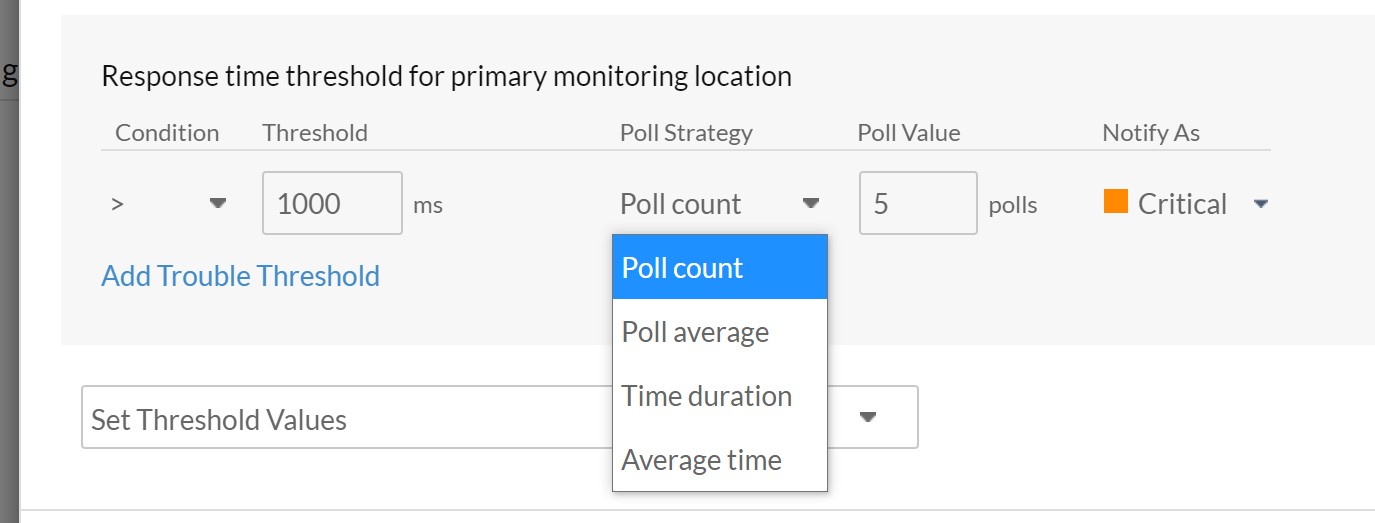The image size is (1375, 523).
Task: Click the arrow beside Critical
Action: click(x=1261, y=204)
